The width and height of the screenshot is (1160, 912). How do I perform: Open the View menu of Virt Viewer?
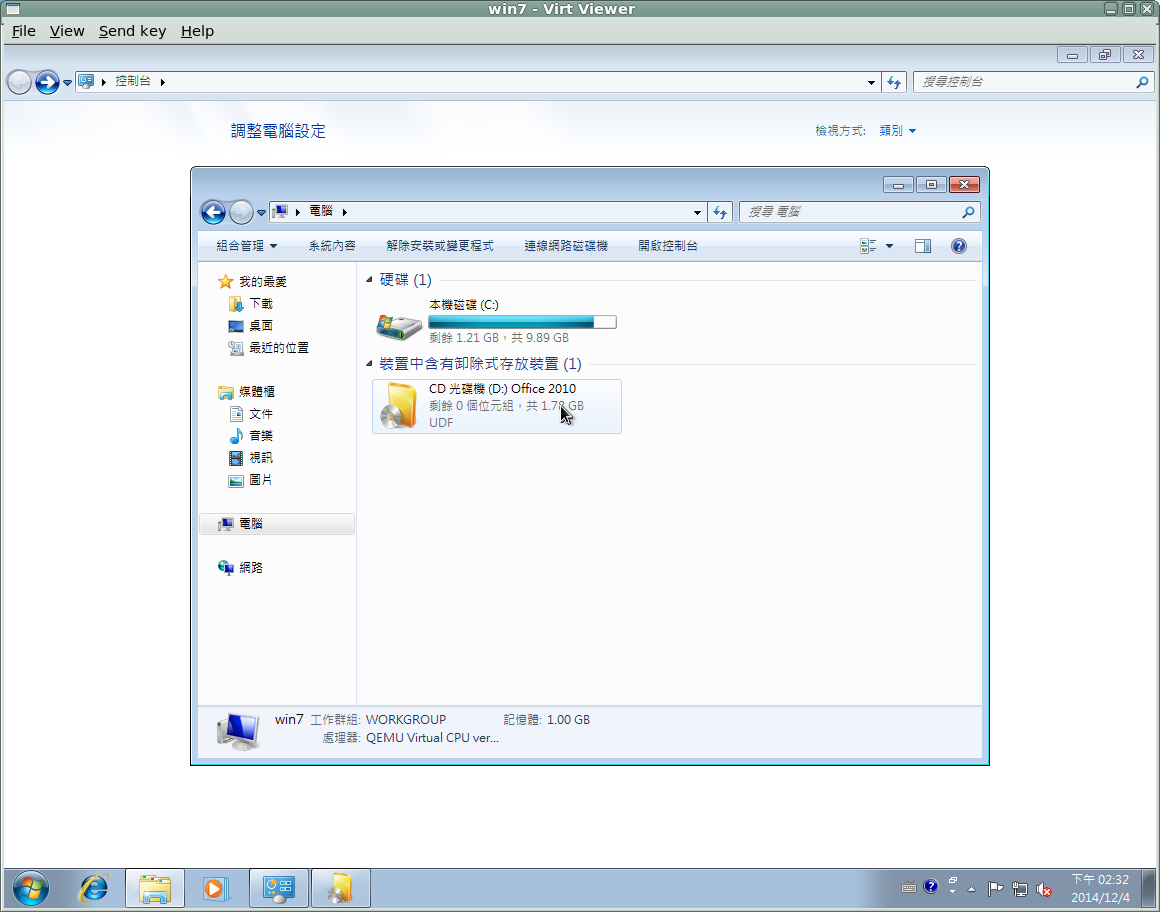click(66, 30)
